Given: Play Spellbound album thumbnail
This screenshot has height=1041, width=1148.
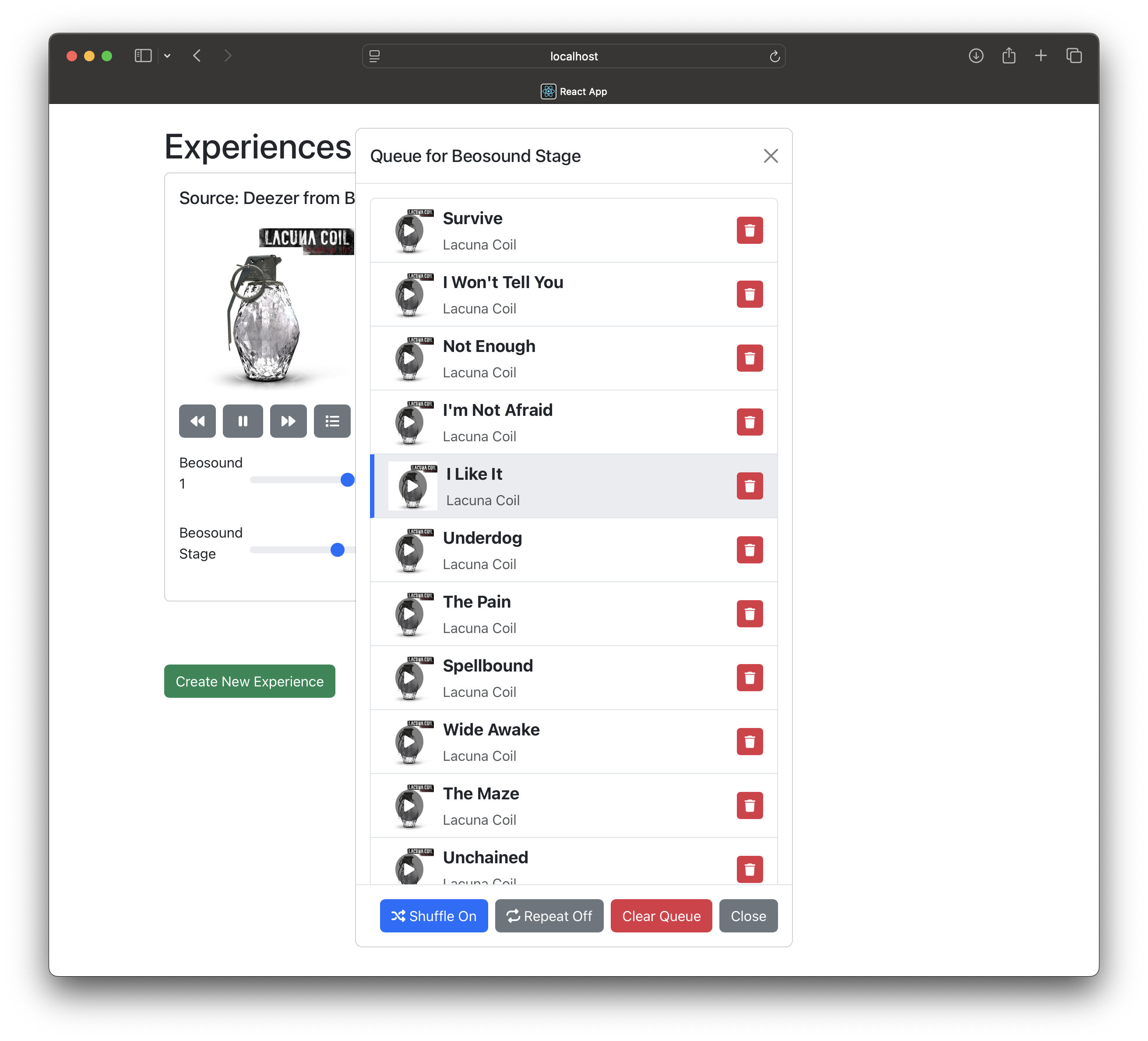Looking at the screenshot, I should (409, 678).
